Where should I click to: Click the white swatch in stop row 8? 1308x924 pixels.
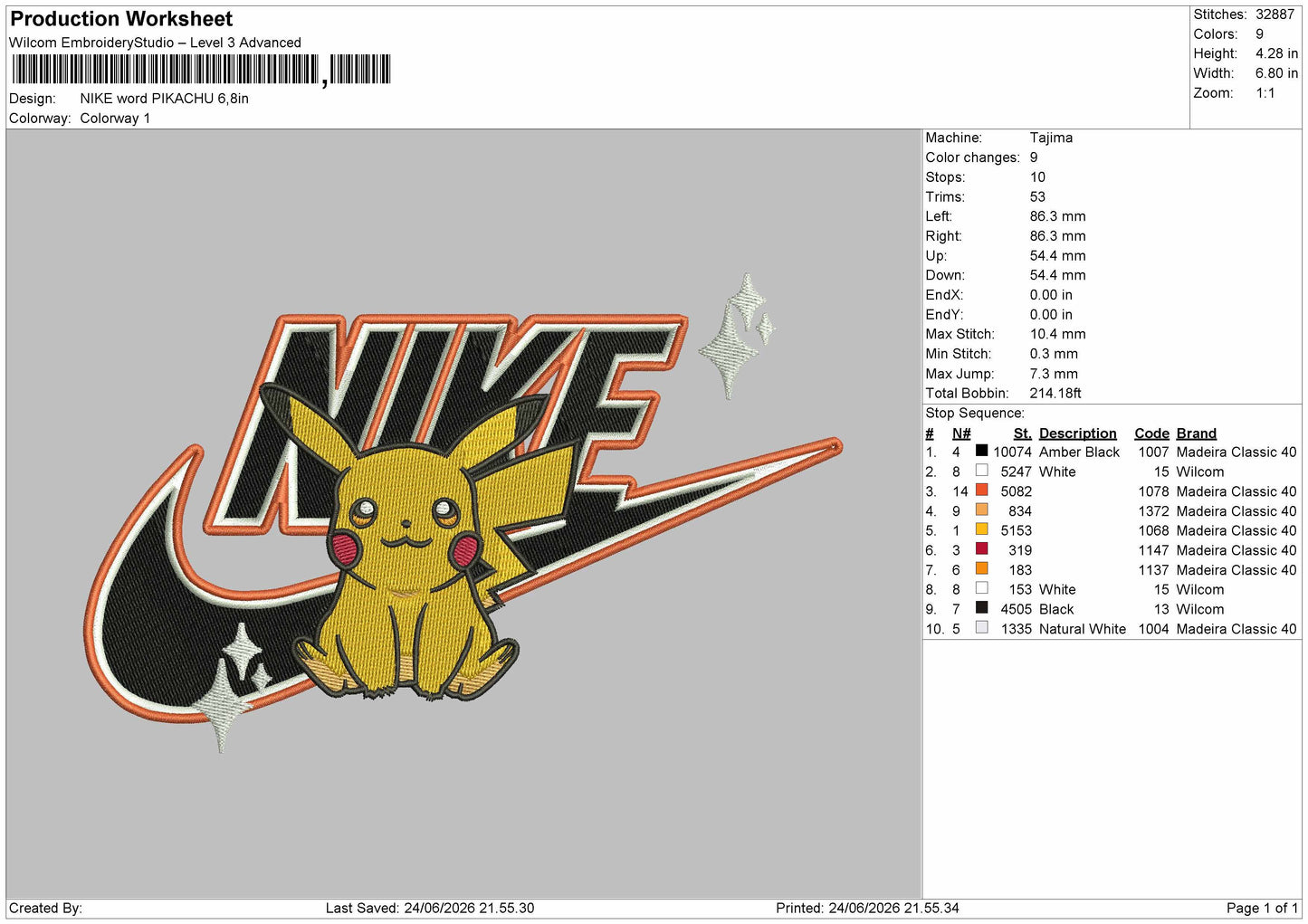pyautogui.click(x=981, y=589)
